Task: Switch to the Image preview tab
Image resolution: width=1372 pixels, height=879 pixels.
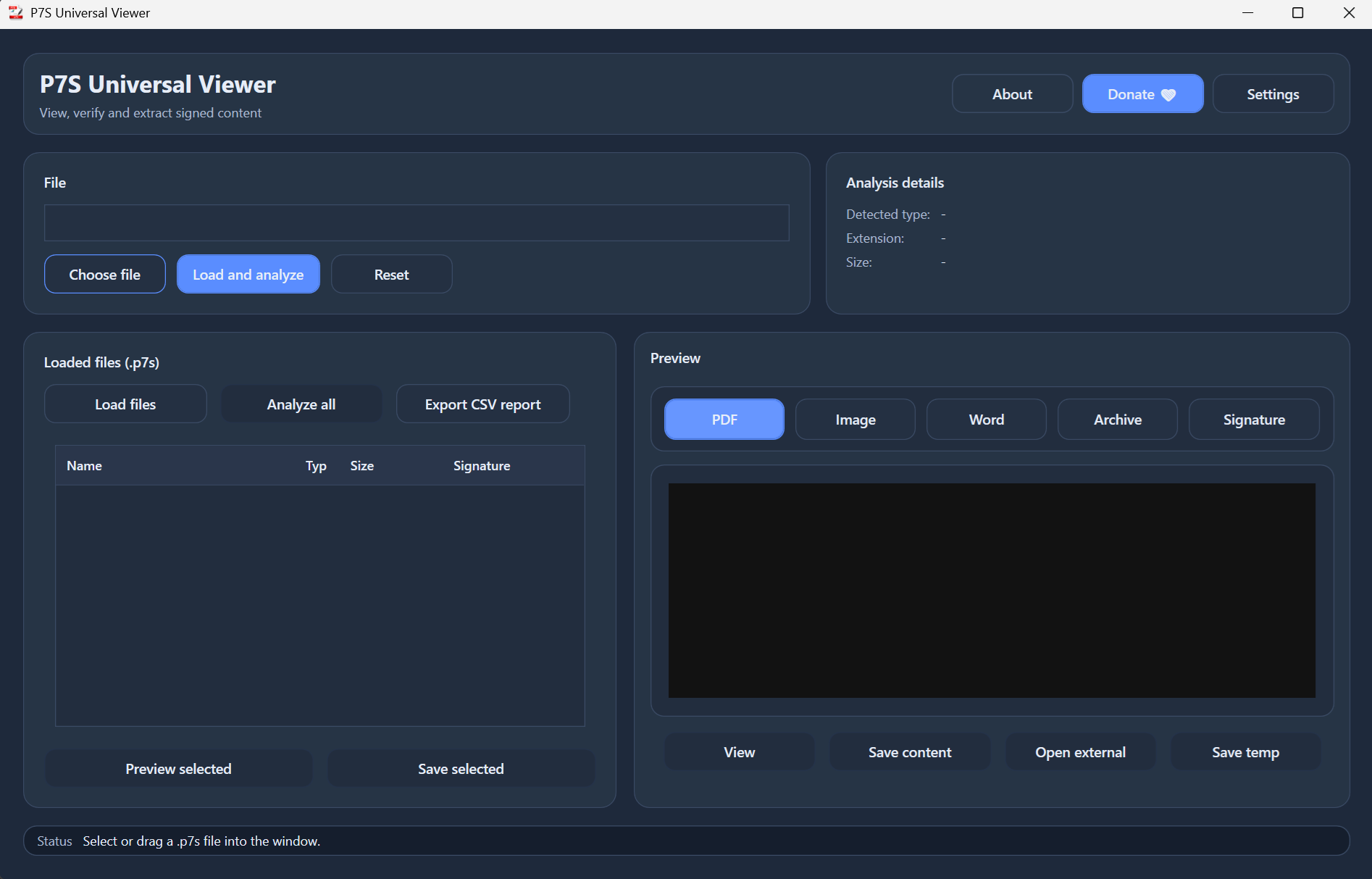Action: tap(855, 420)
